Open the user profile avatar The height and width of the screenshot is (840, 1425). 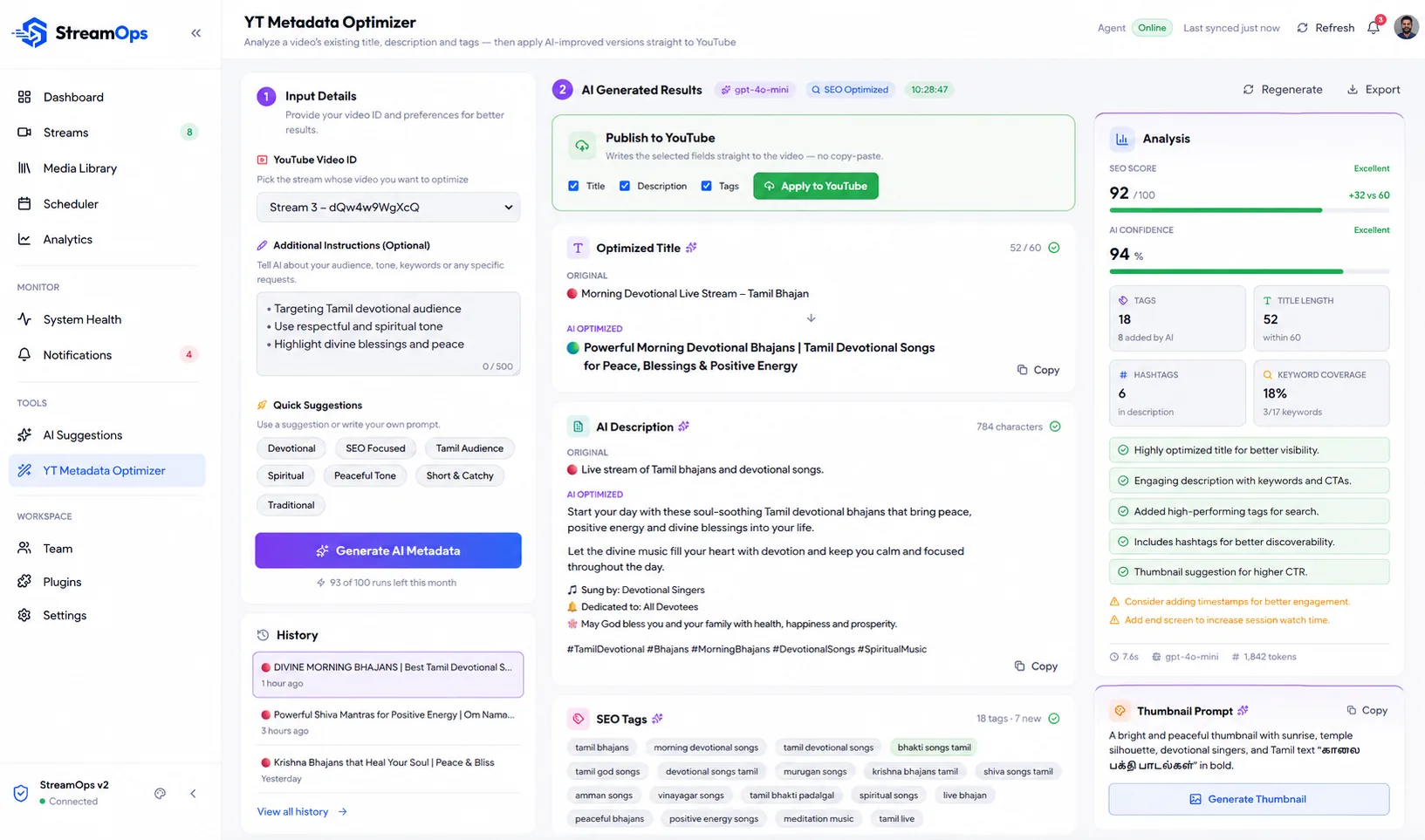pyautogui.click(x=1406, y=27)
